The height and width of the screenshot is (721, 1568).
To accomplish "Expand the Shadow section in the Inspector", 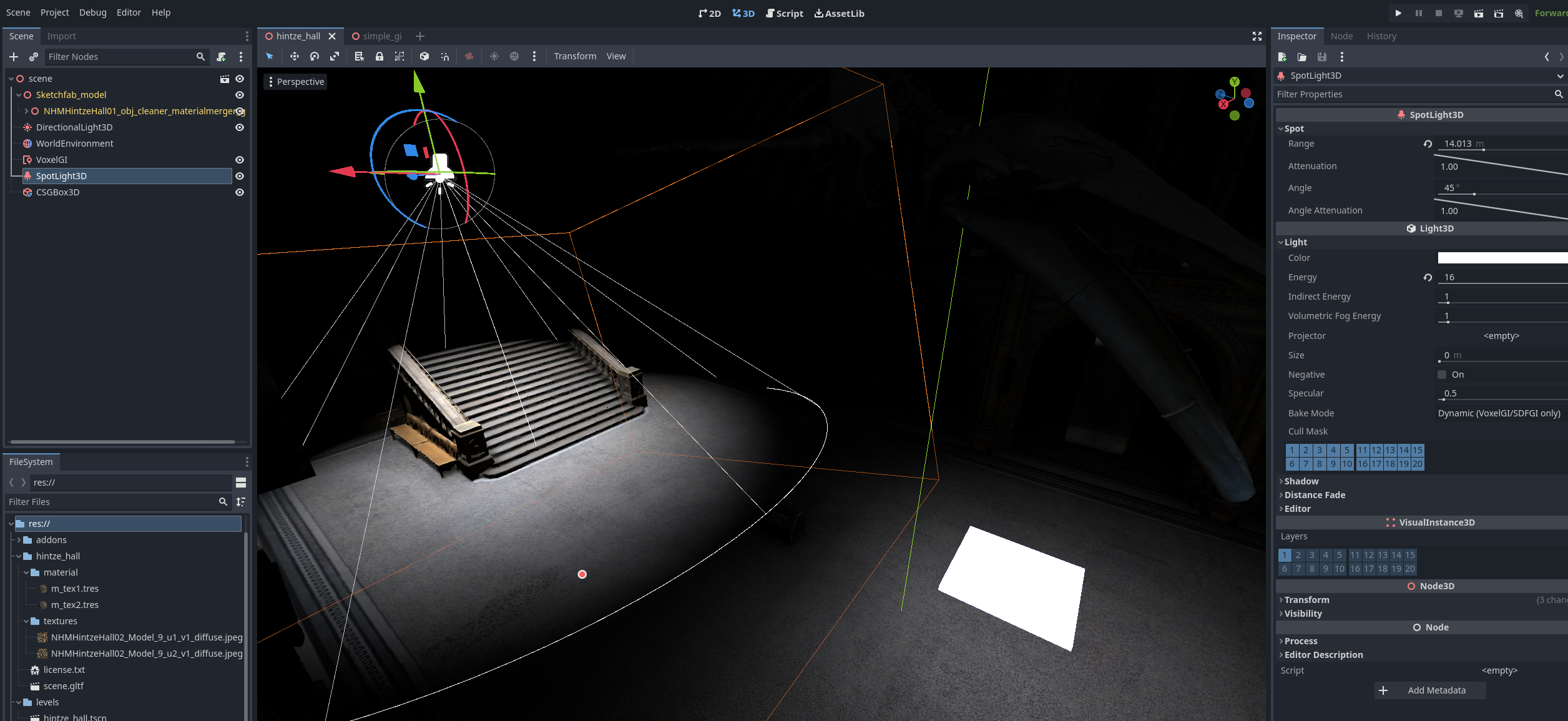I will click(x=1301, y=481).
